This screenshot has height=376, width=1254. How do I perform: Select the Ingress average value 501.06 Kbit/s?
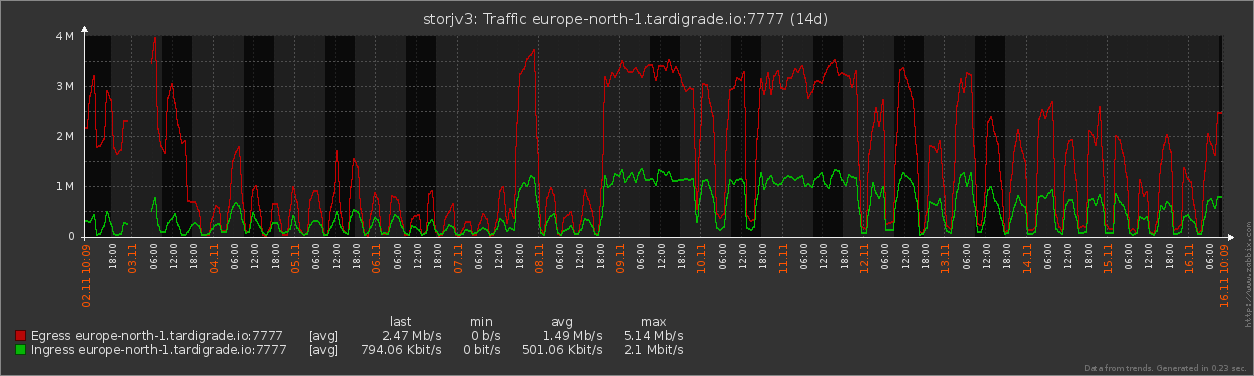point(562,350)
